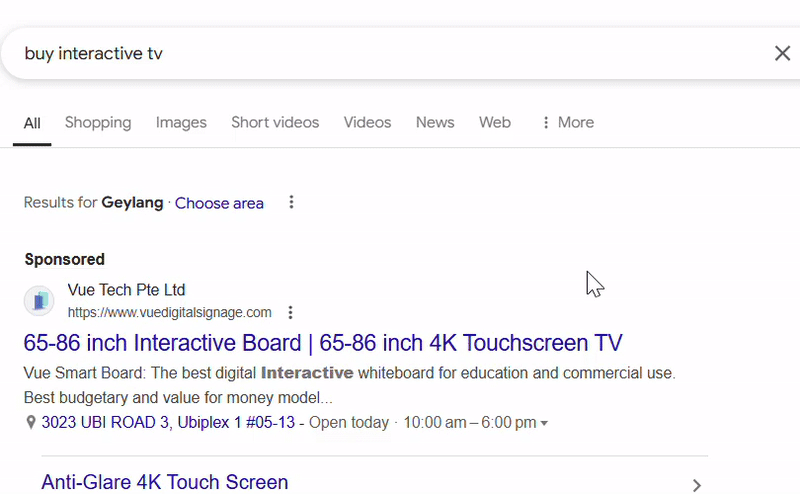Open the '65-86 inch Interactive Board' ad title link
This screenshot has width=800, height=494.
(323, 343)
